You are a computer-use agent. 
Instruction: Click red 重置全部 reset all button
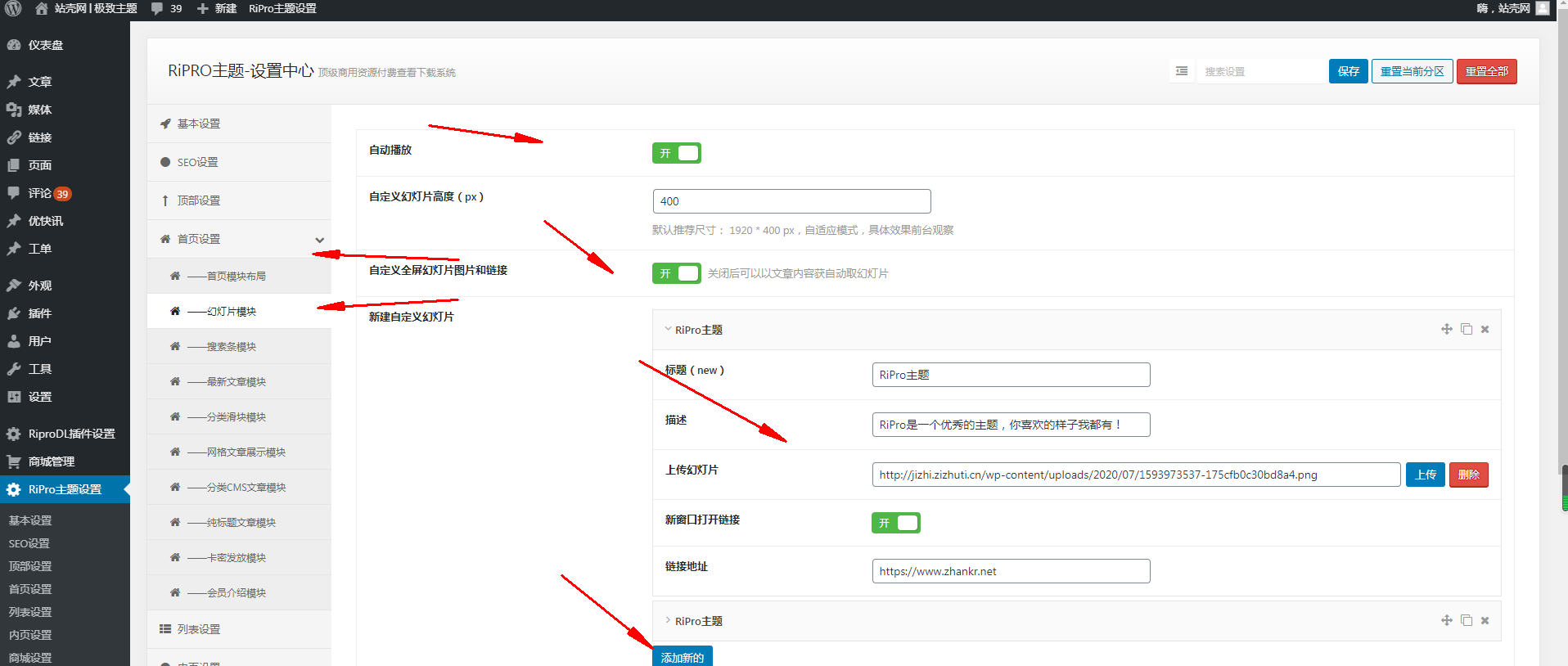(1486, 71)
